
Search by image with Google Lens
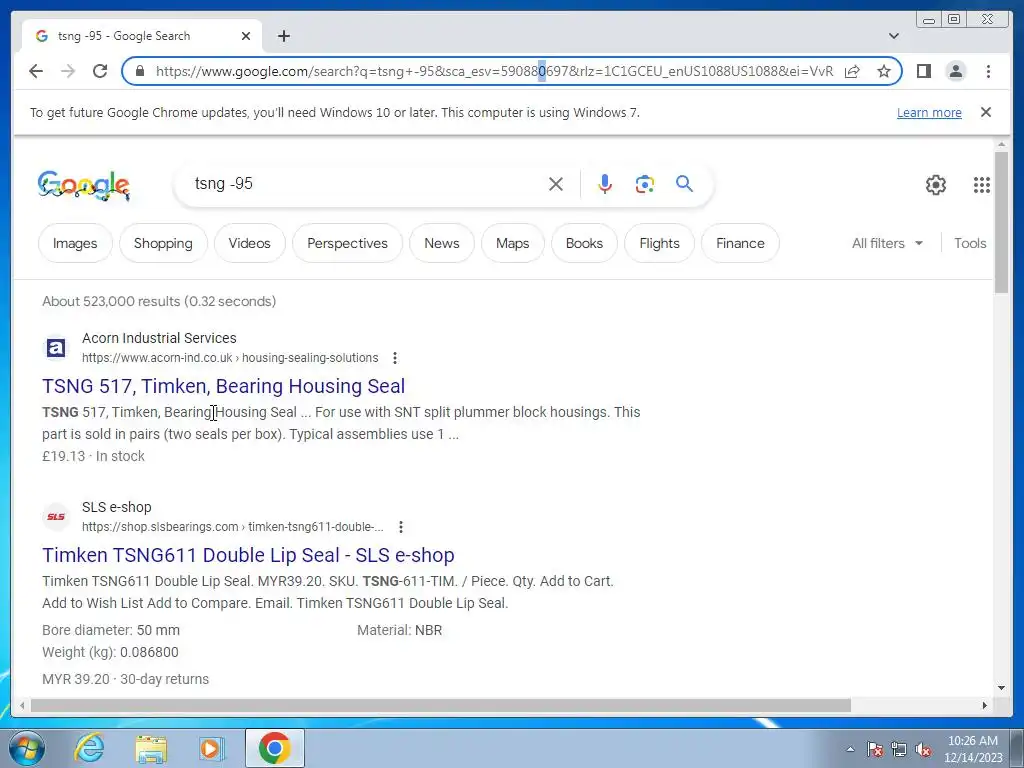point(645,184)
